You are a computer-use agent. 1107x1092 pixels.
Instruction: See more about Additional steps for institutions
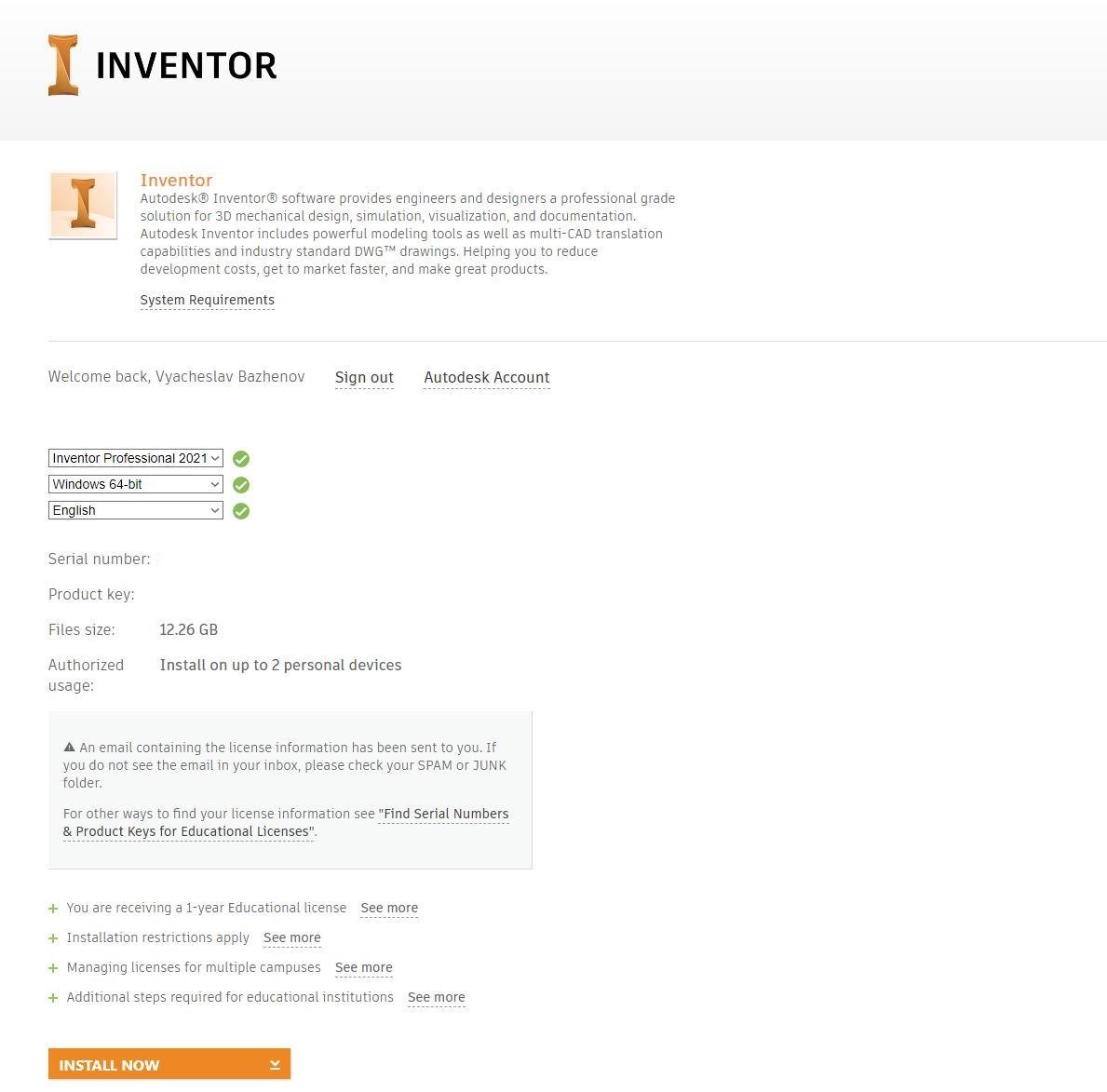437,997
